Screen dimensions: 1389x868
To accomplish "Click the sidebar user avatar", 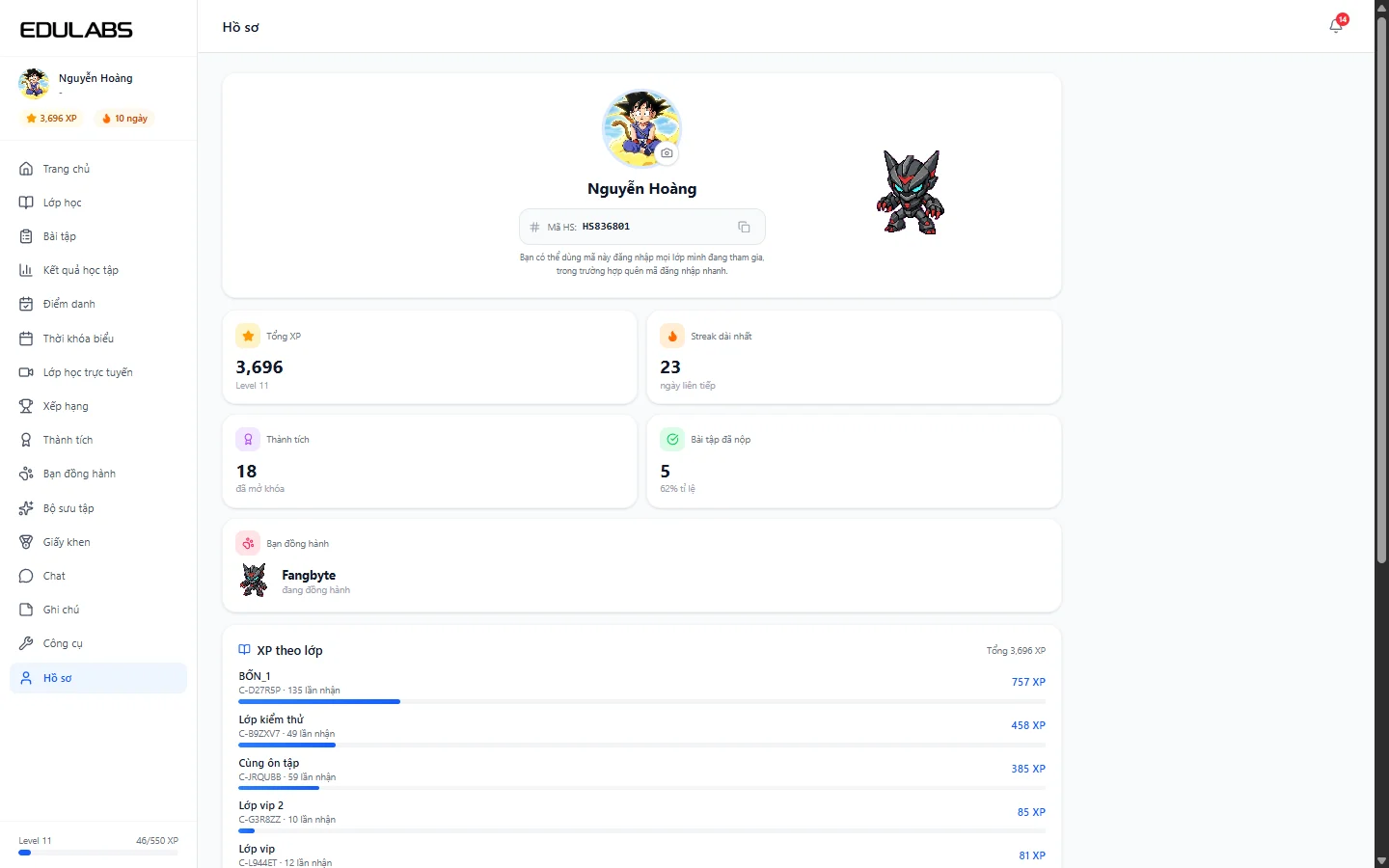I will (34, 84).
